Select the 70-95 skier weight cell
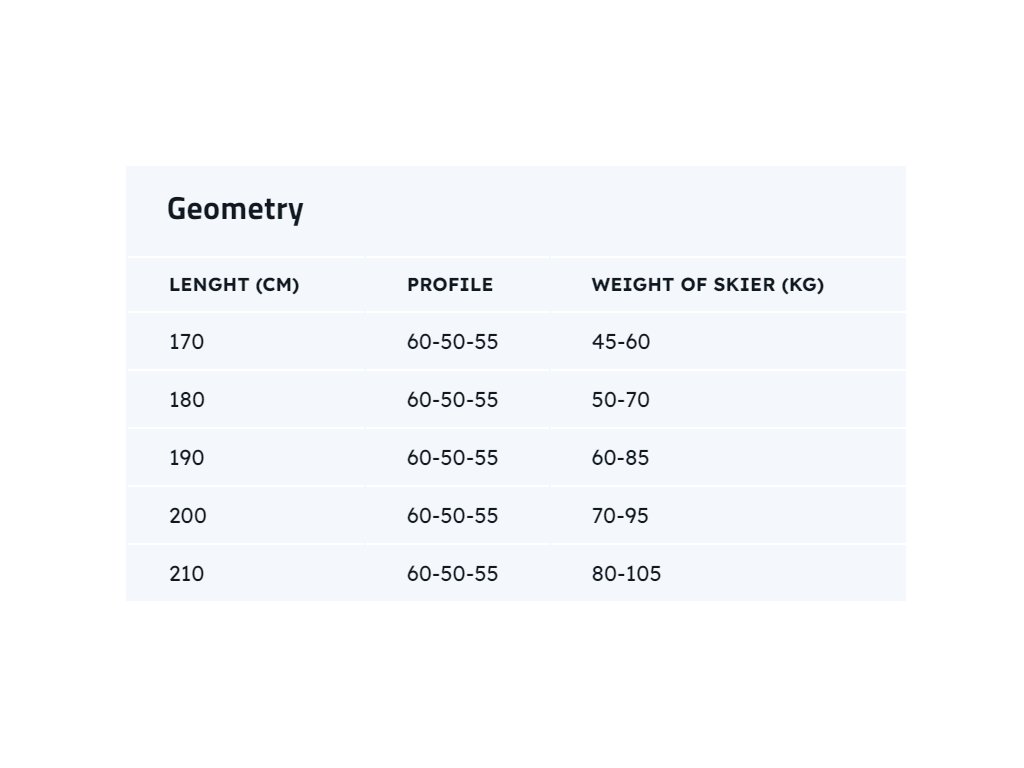Viewport: 1024px width, 768px height. 620,516
